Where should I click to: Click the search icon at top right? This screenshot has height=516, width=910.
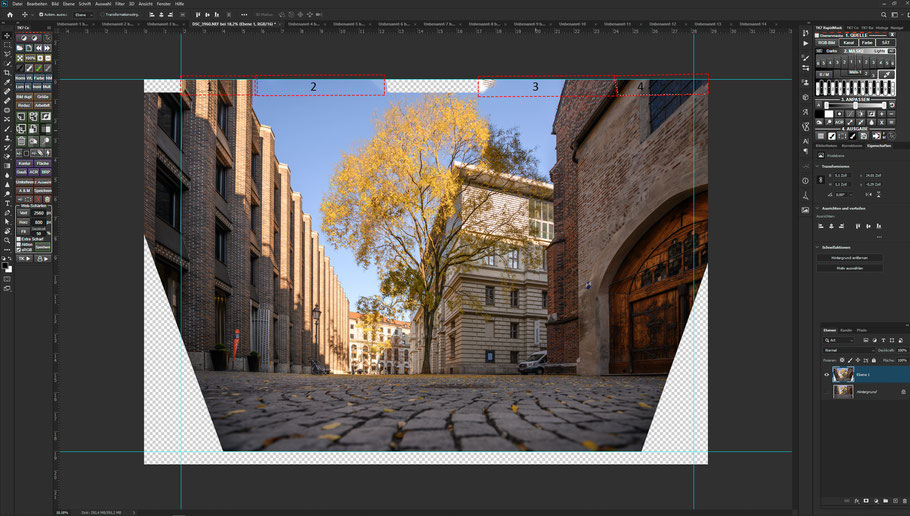point(885,15)
